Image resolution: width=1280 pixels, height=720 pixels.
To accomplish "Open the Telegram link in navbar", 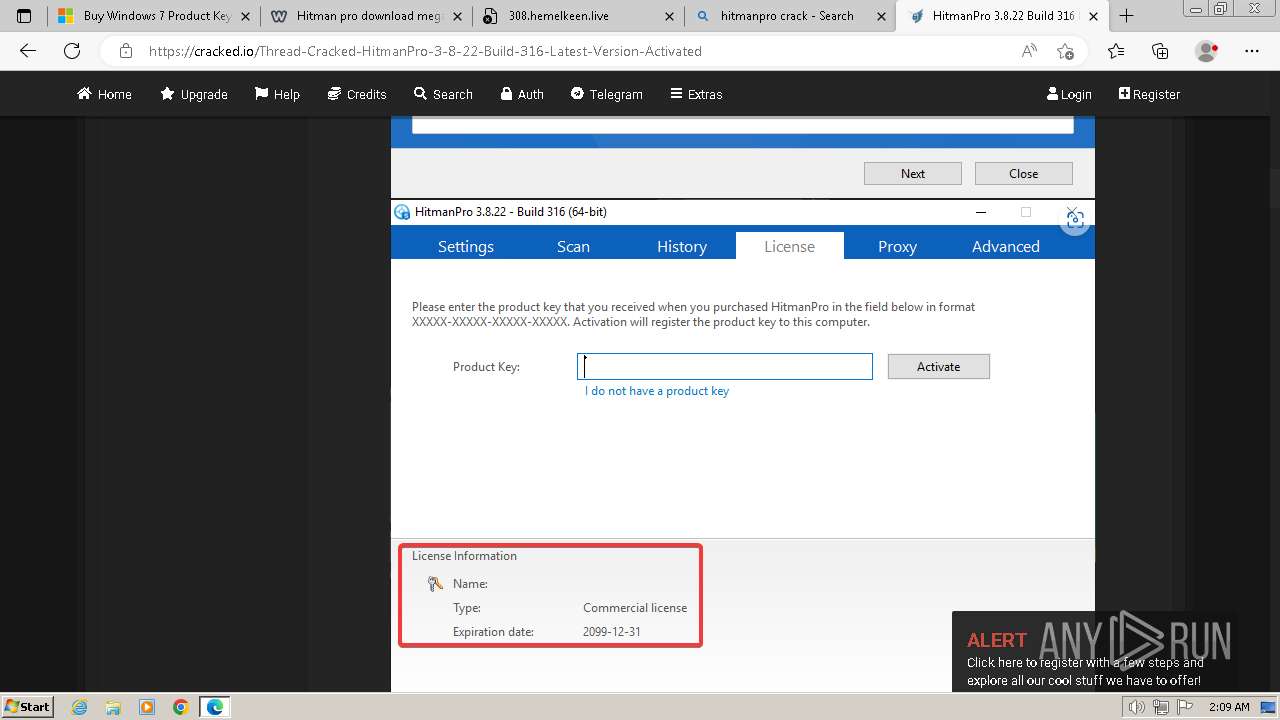I will [x=607, y=94].
